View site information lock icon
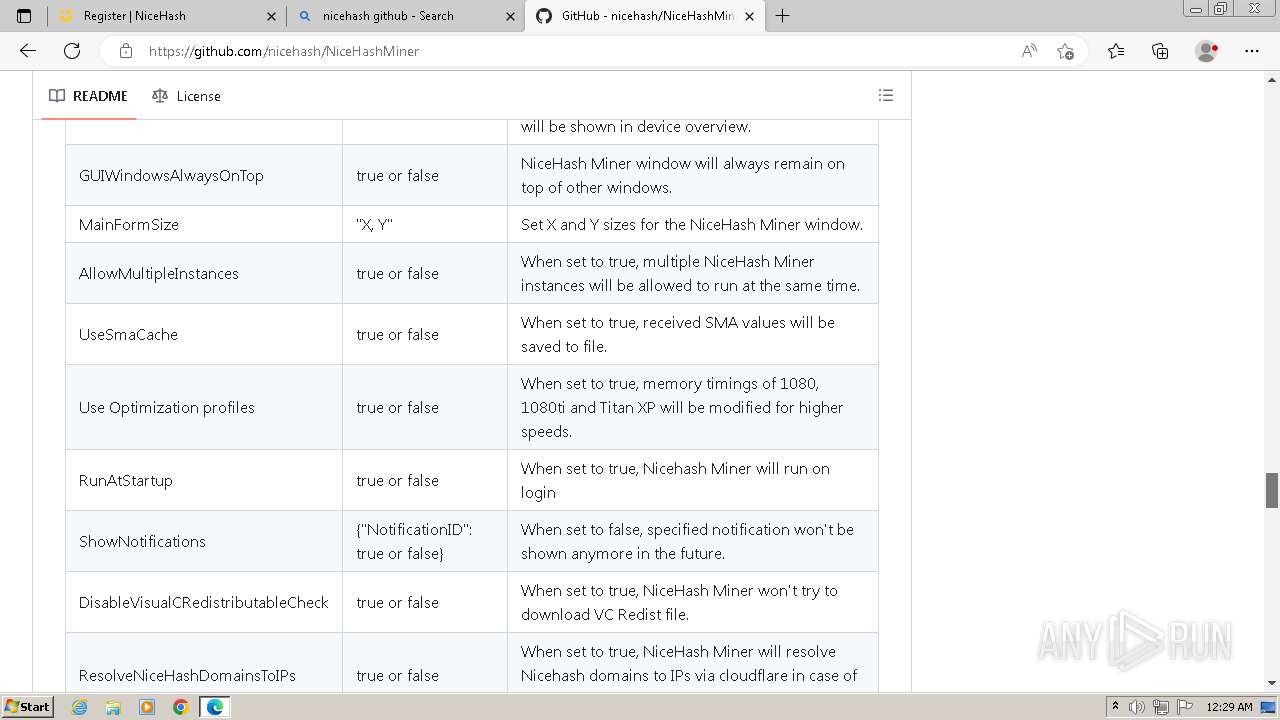The width and height of the screenshot is (1280, 720). click(125, 51)
